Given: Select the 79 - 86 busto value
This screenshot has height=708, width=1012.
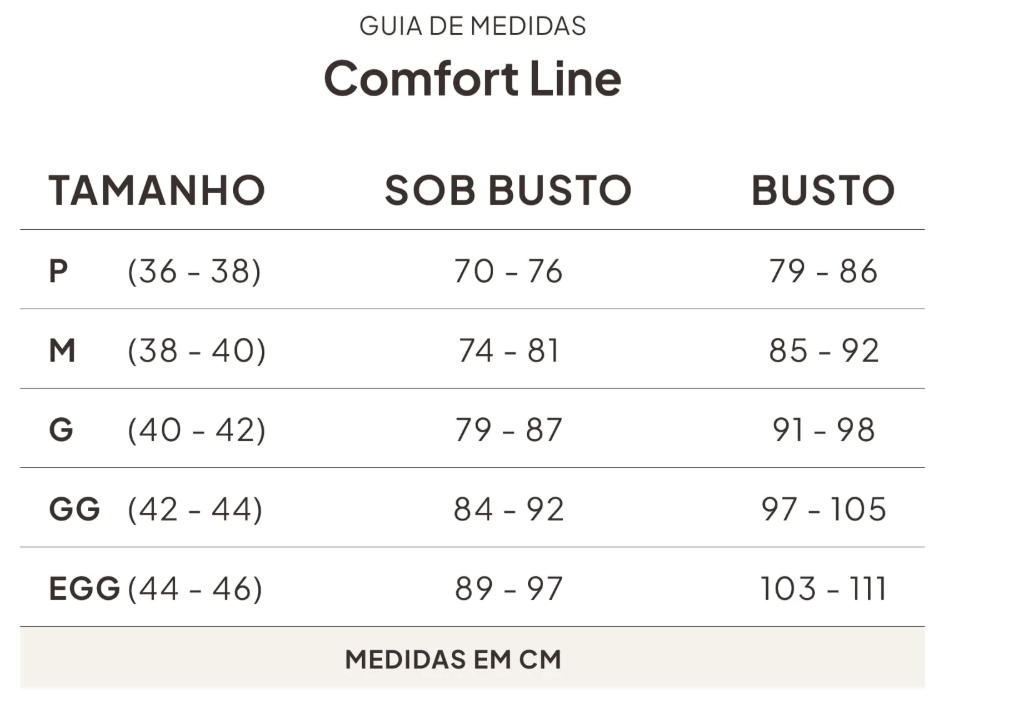Looking at the screenshot, I should (823, 271).
